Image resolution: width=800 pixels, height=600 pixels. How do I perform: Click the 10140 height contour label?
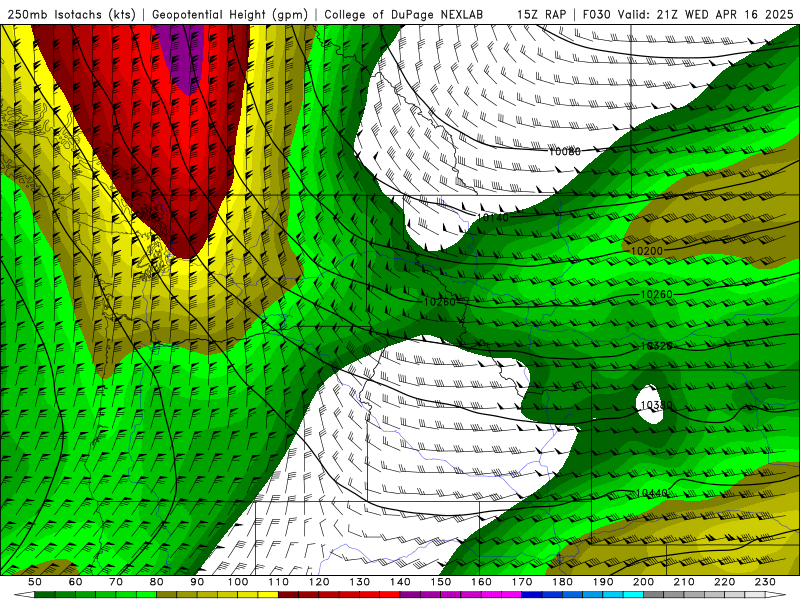492,217
